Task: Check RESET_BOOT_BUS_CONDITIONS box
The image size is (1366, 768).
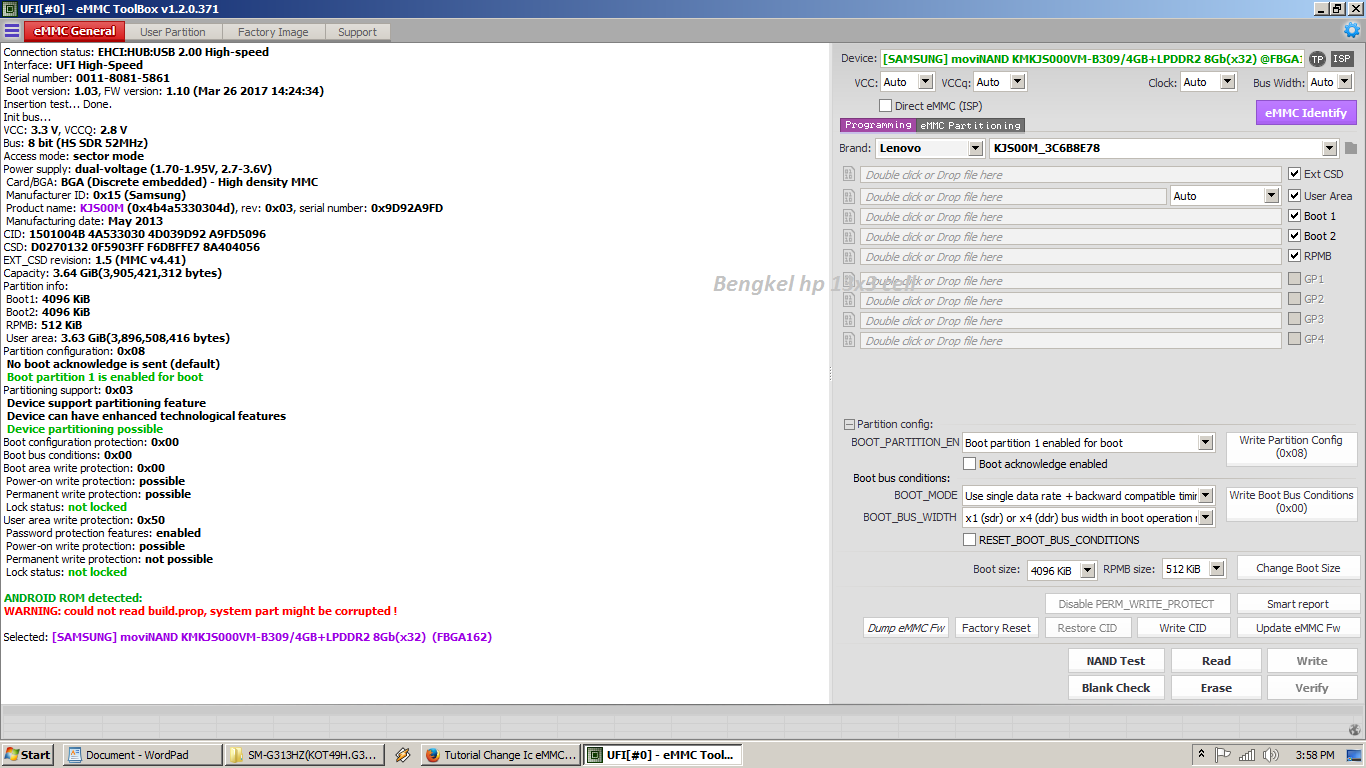Action: (x=970, y=540)
